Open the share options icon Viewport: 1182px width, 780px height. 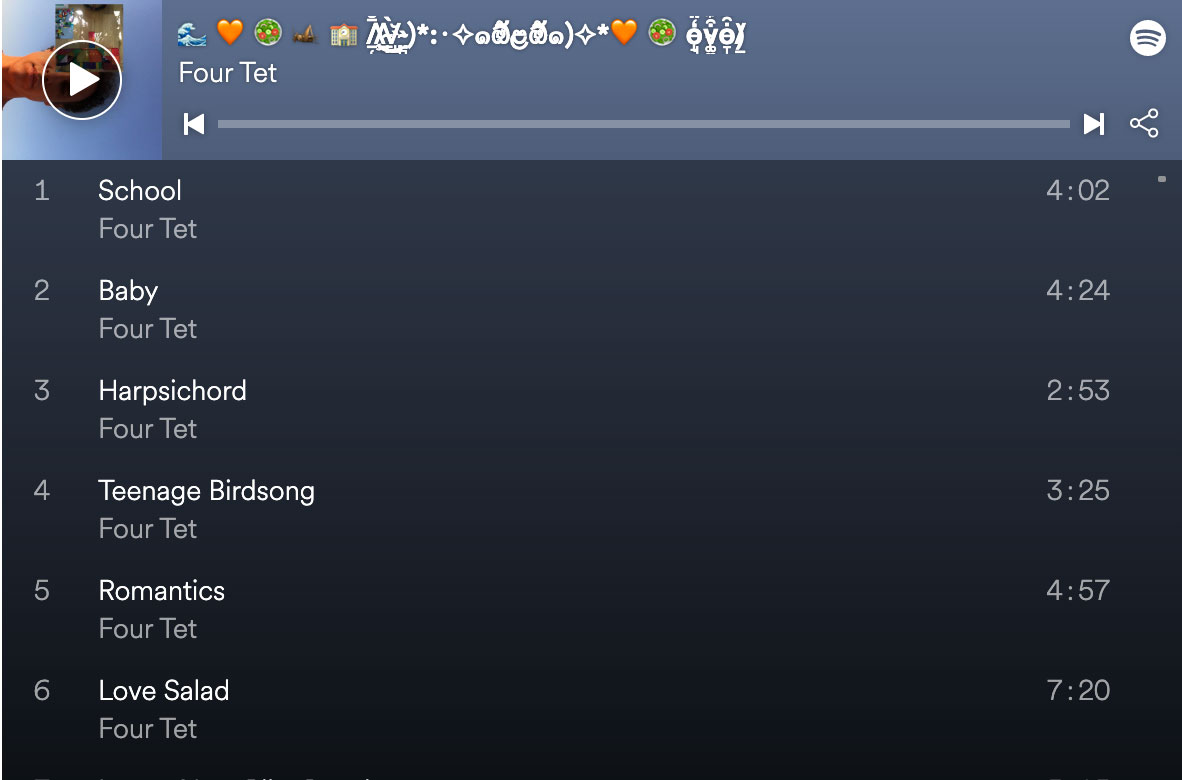click(1144, 124)
